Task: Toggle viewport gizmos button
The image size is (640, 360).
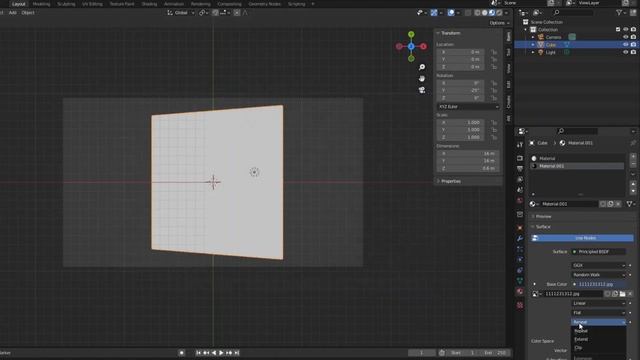Action: click(434, 13)
